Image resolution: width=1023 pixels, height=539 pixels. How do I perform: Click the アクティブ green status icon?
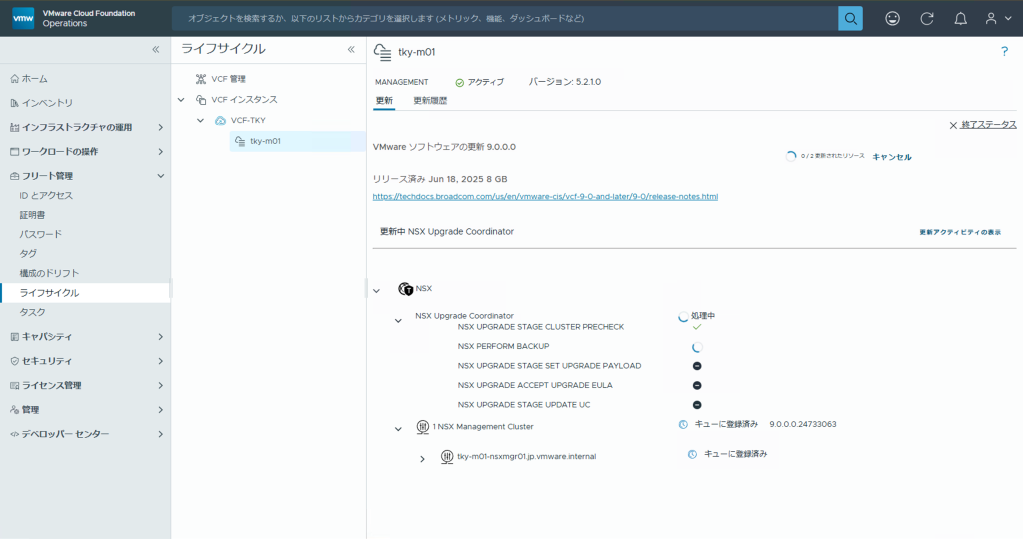[459, 83]
